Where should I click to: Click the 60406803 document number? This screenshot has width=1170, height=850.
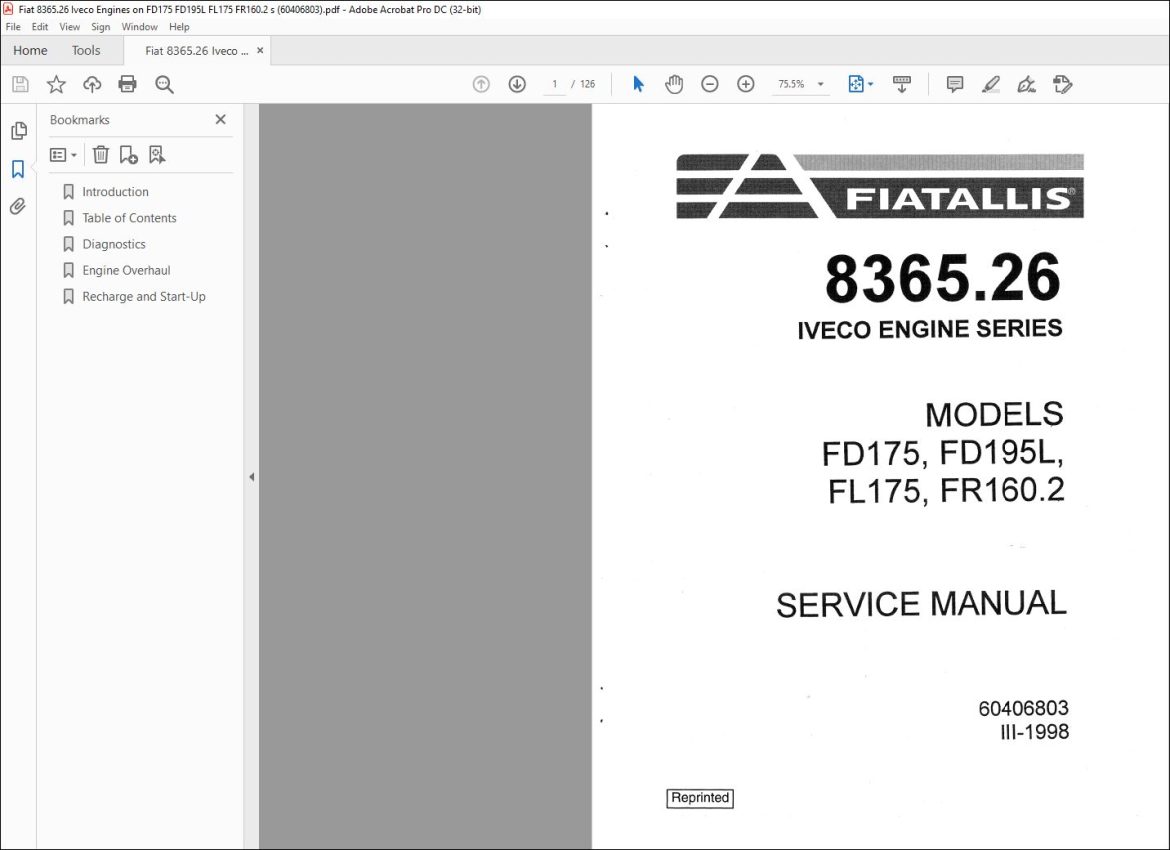point(1024,707)
